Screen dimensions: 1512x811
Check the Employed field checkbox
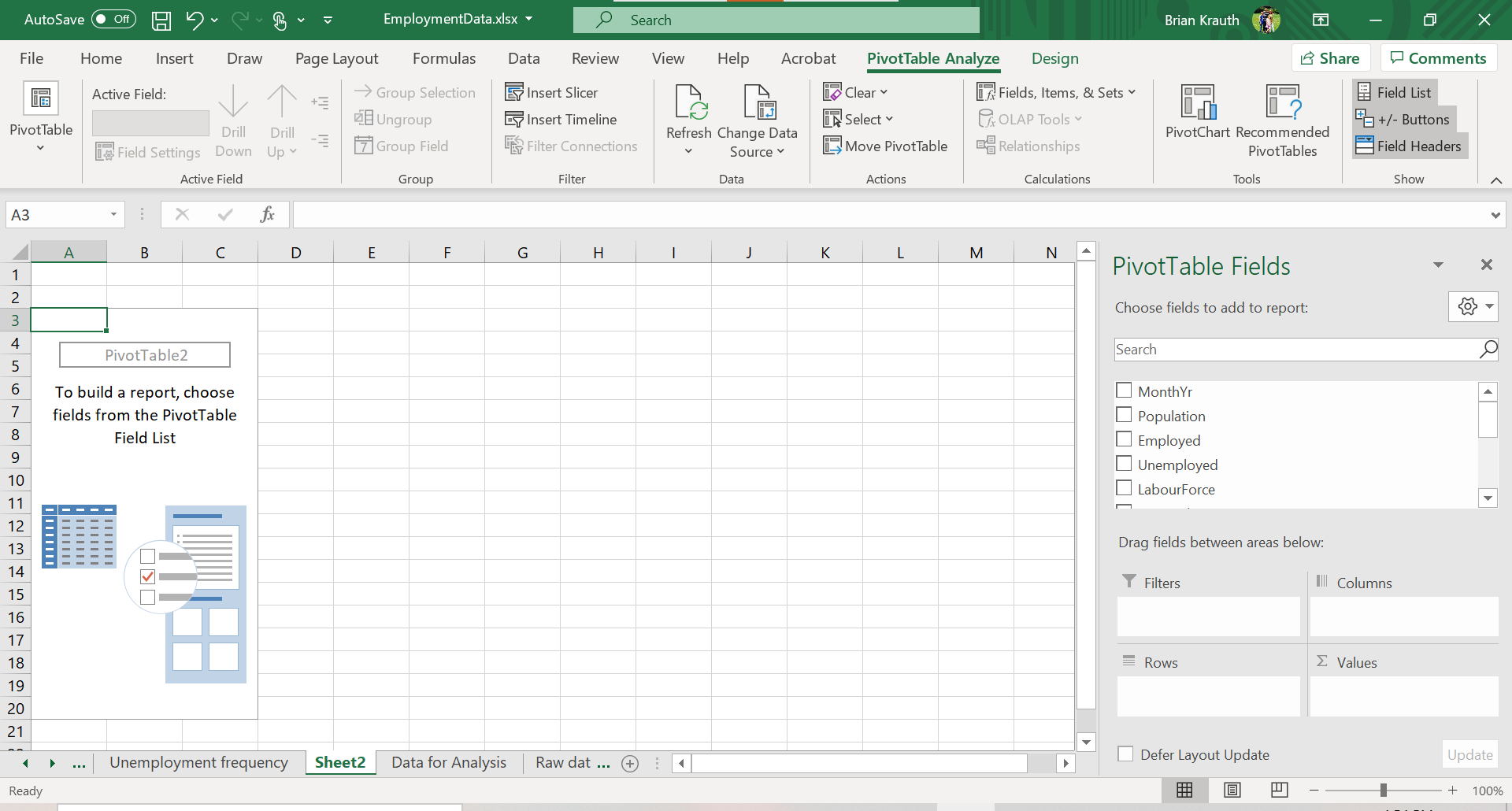(x=1123, y=439)
